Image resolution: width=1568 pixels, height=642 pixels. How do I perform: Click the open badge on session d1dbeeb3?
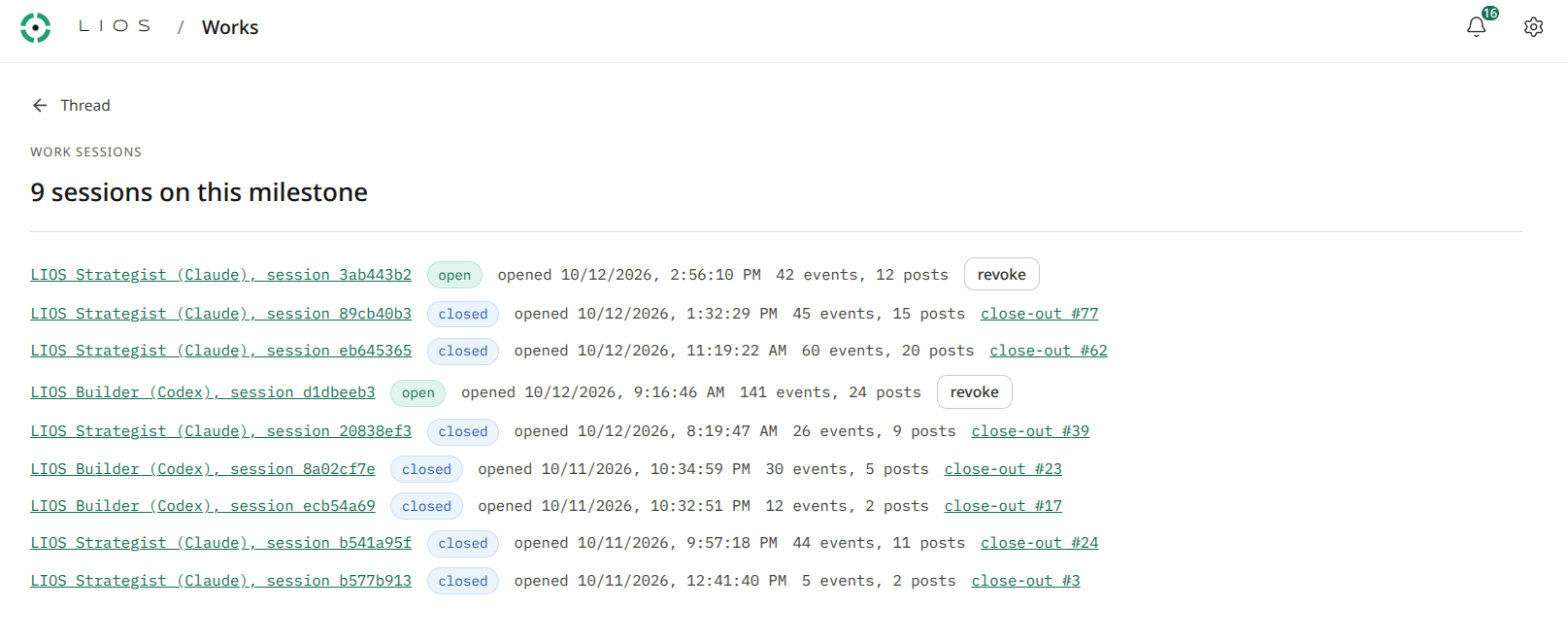pos(418,392)
